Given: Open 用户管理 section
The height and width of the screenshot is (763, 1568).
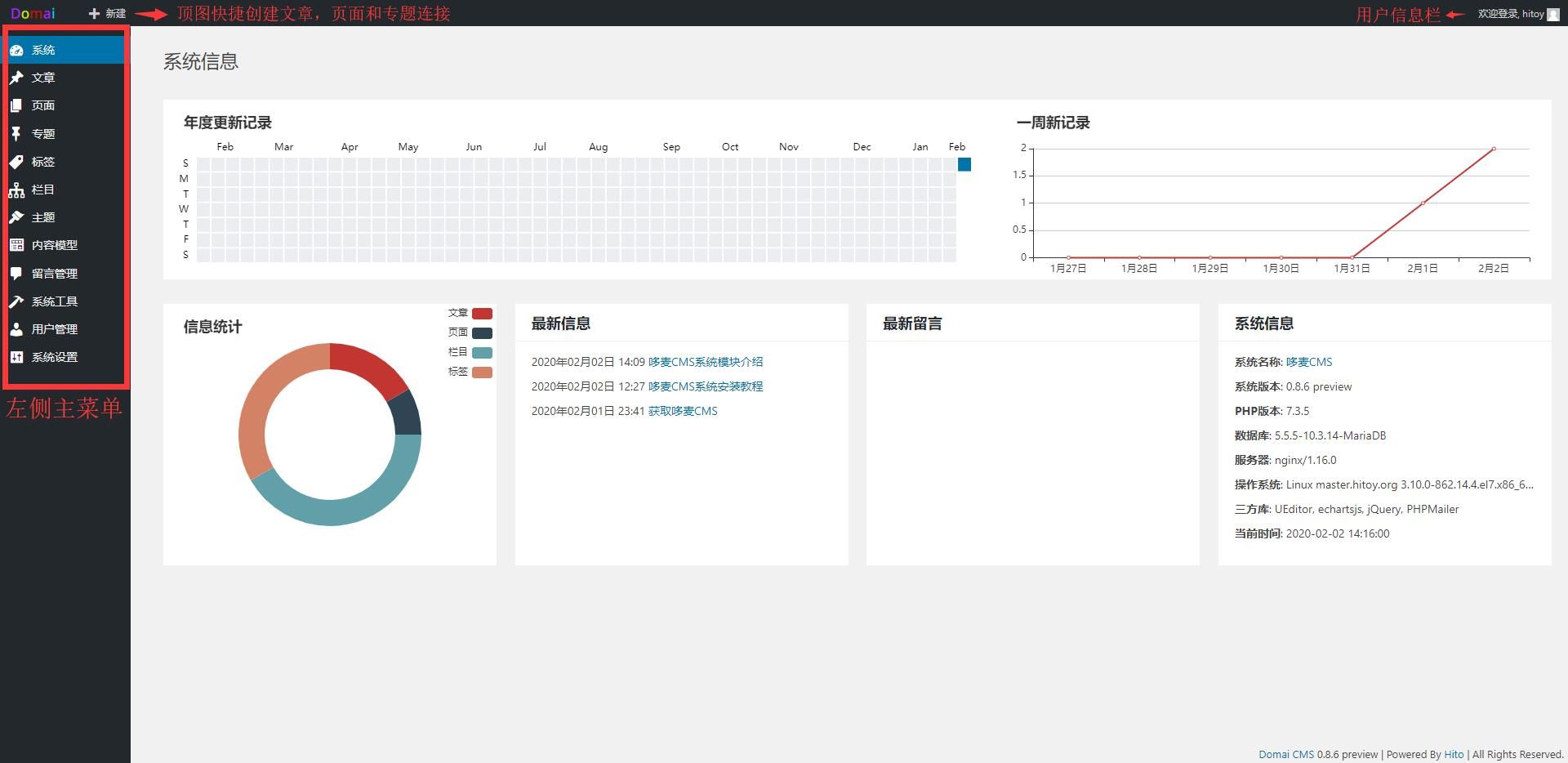Looking at the screenshot, I should tap(65, 329).
